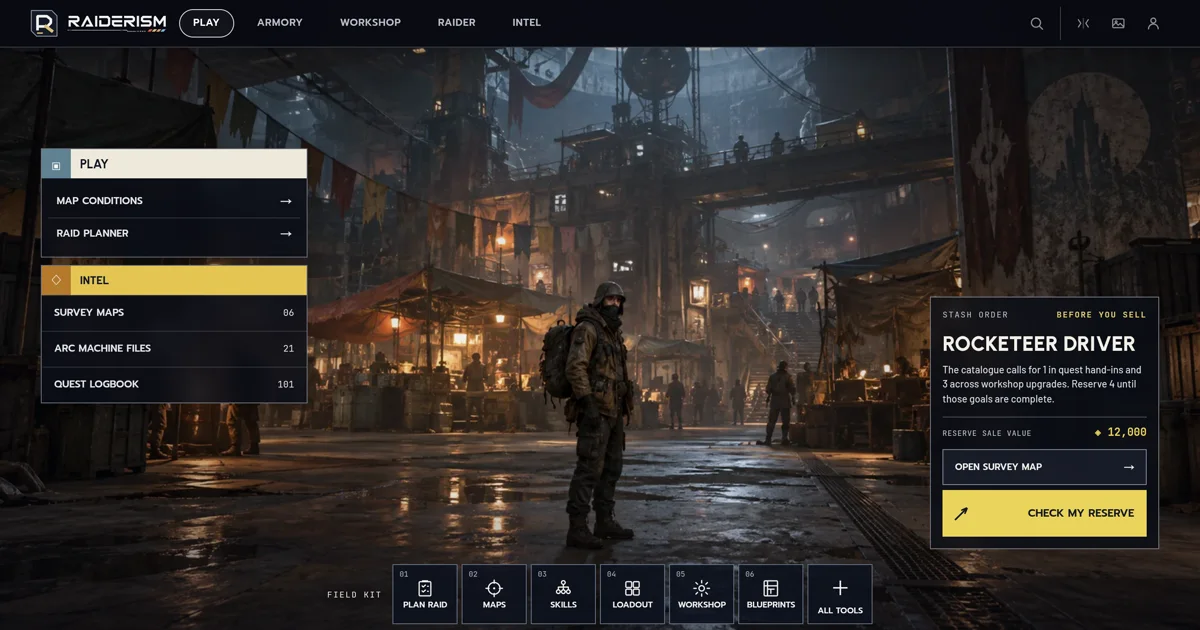Open the user account profile icon
Viewport: 1200px width, 630px height.
pos(1153,23)
